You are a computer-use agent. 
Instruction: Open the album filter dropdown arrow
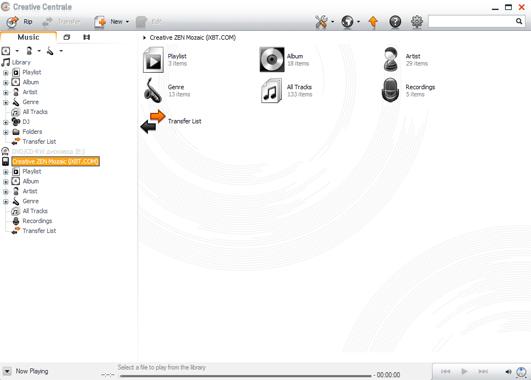(x=17, y=51)
